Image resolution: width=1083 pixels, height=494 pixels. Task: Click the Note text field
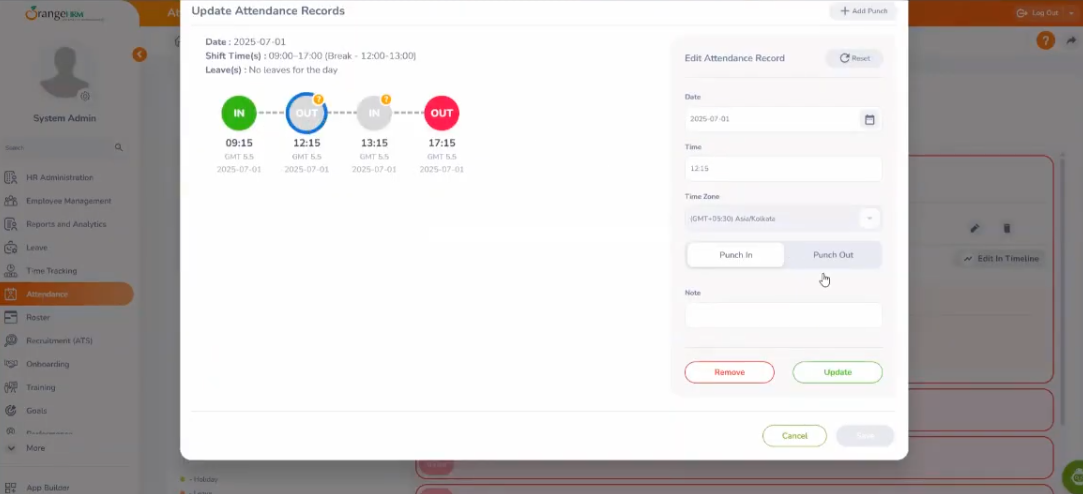(783, 315)
